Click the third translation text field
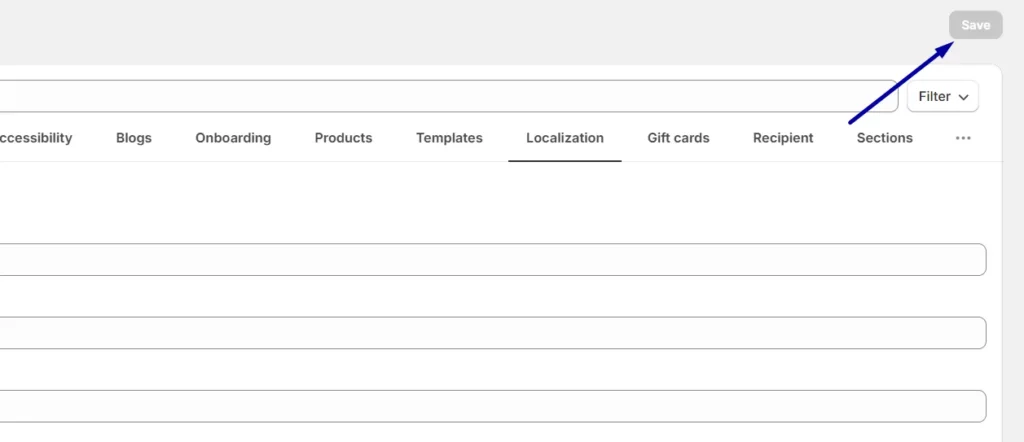Screen dimensions: 1024x442 [x=492, y=406]
